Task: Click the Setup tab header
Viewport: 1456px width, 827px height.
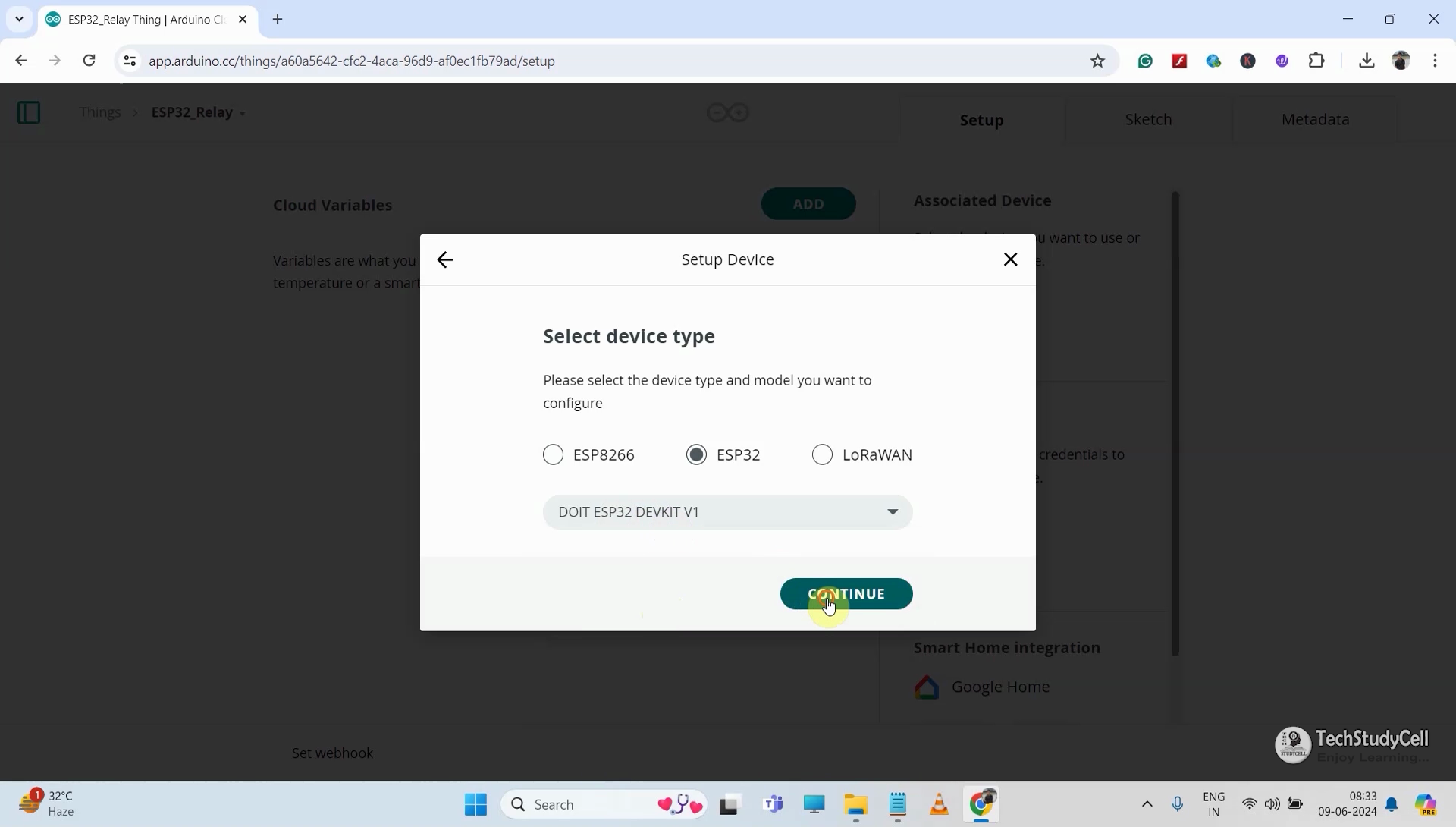Action: 982,119
